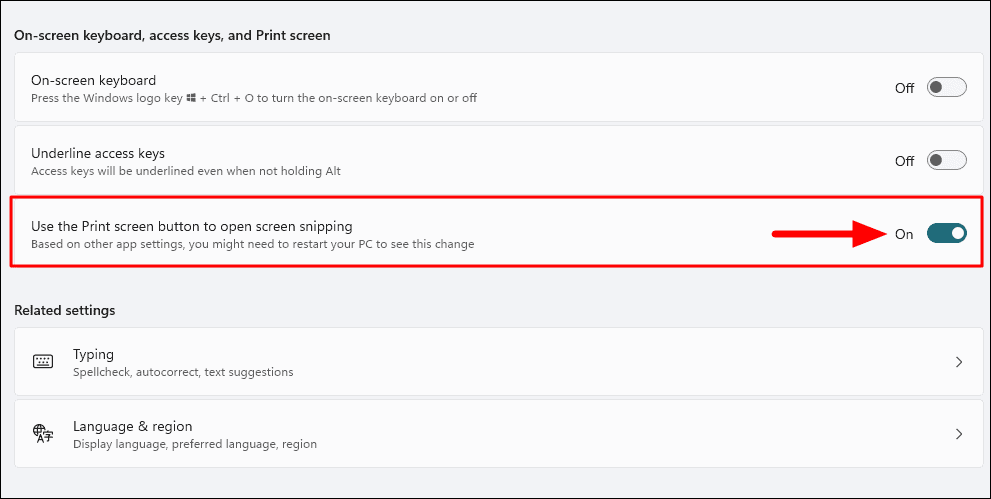Click the Related settings heading
The height and width of the screenshot is (499, 991).
point(65,311)
